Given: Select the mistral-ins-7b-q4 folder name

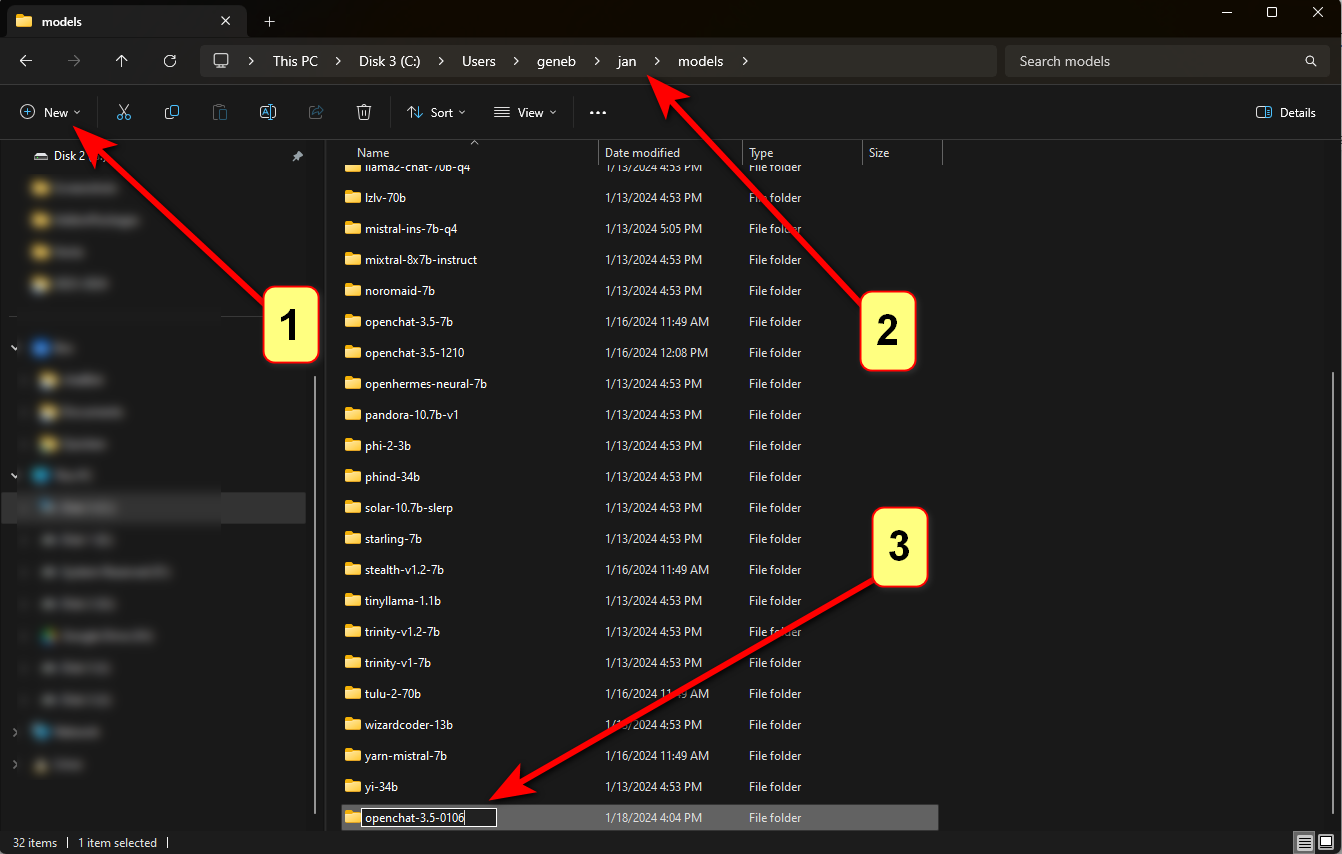Looking at the screenshot, I should tap(411, 229).
